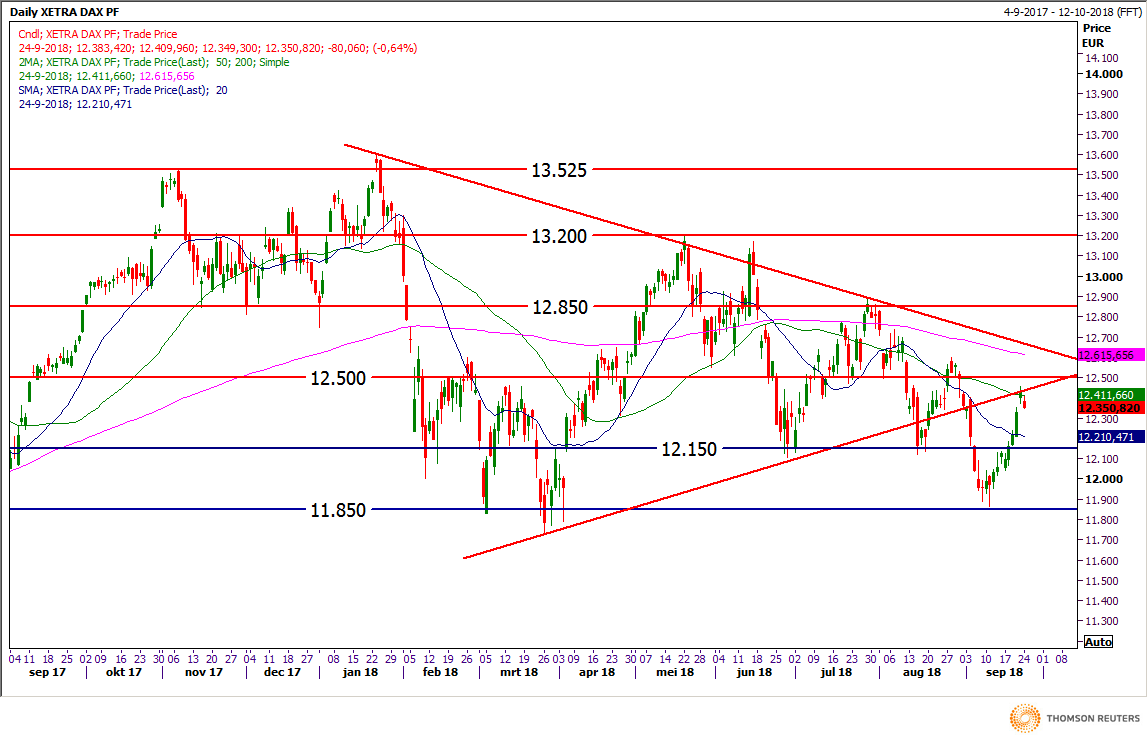
Task: Click the magenta 12.615,656 price tag
Action: tap(1110, 355)
